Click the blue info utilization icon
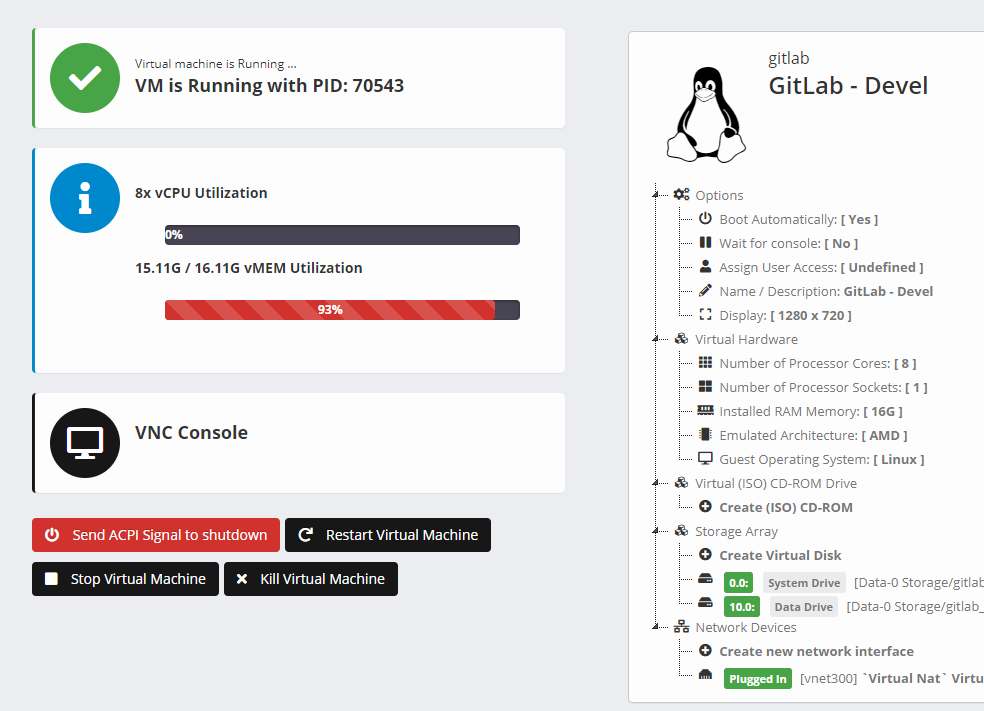This screenshot has width=984, height=711. (85, 198)
